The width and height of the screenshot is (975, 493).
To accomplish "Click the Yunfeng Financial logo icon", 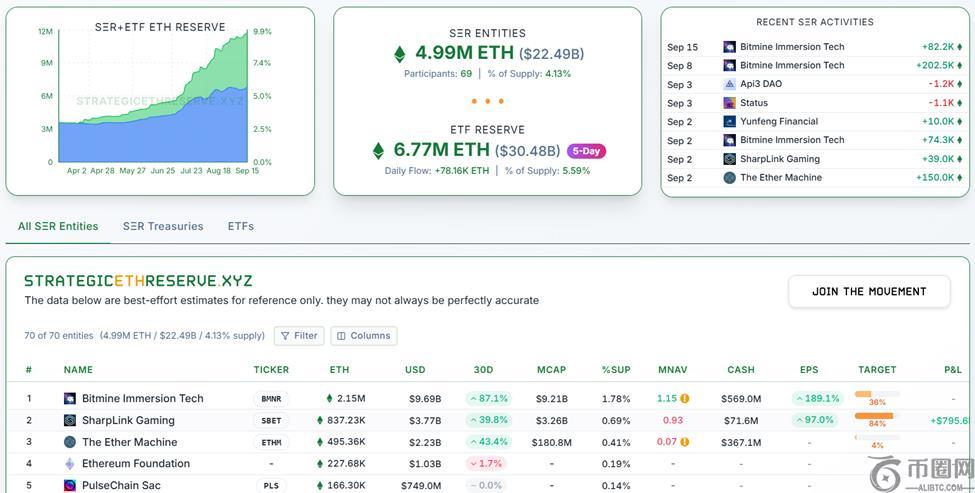I will [x=729, y=122].
